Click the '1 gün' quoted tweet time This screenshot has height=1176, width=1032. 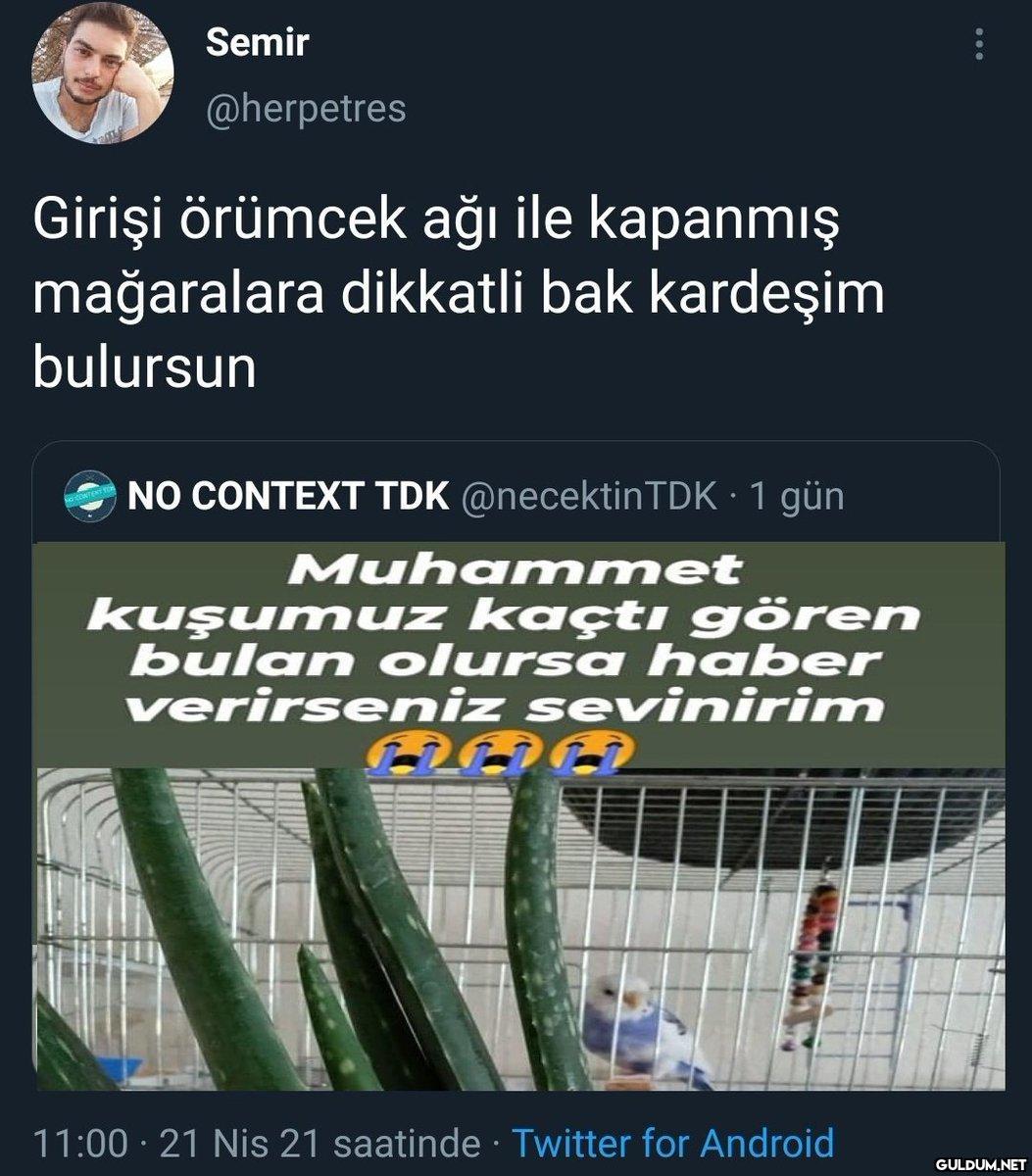coord(796,497)
